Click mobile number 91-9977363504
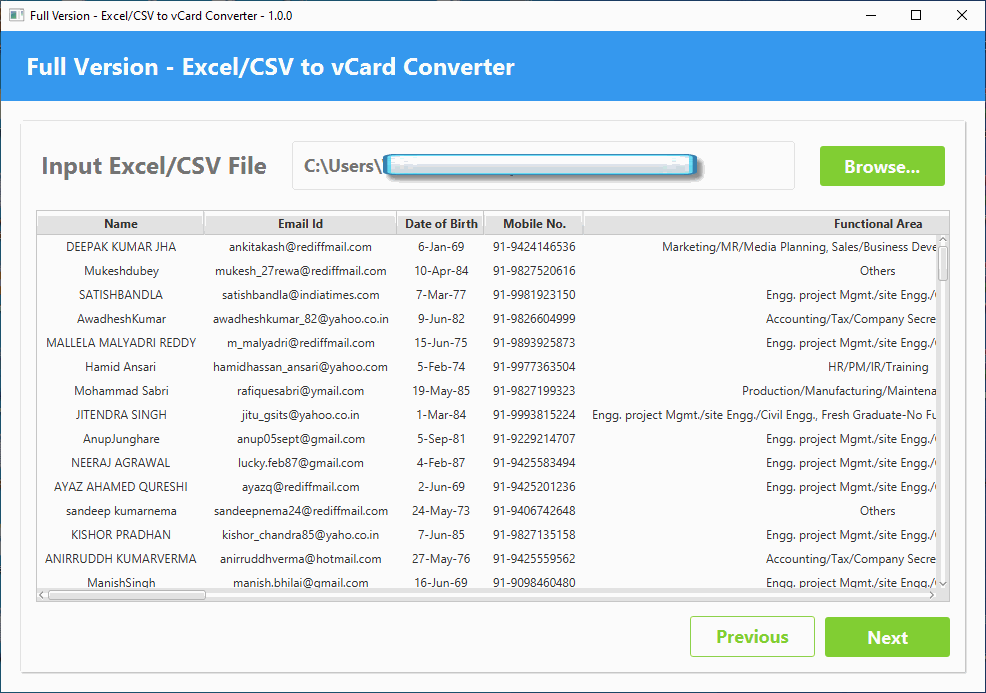This screenshot has width=986, height=693. [x=534, y=367]
